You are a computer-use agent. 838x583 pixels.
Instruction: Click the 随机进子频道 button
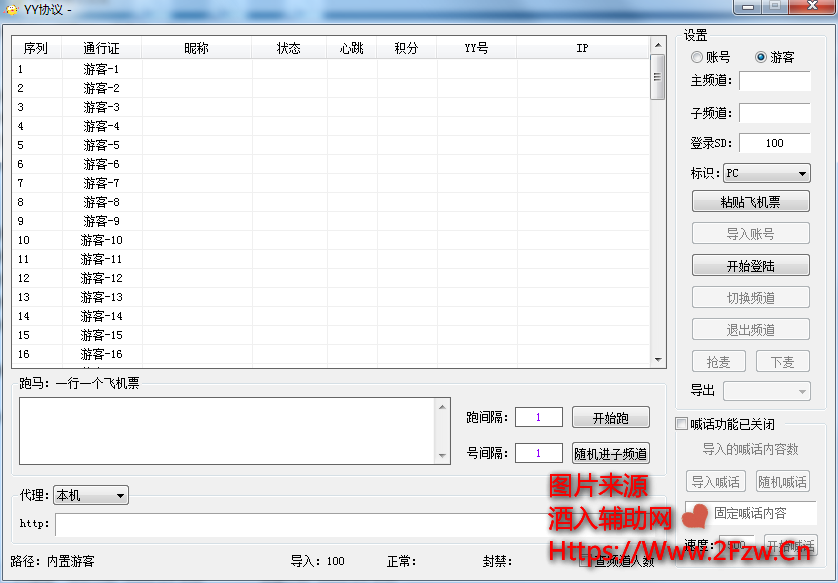[611, 453]
